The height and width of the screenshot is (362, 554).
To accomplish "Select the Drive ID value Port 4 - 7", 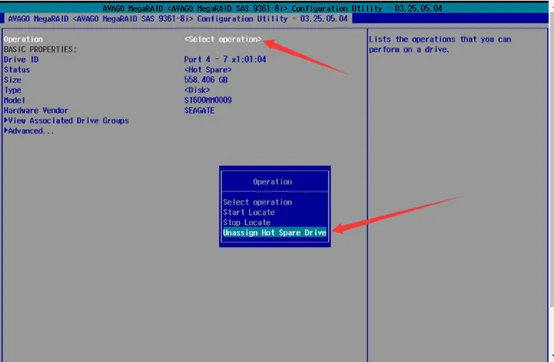I will (225, 59).
